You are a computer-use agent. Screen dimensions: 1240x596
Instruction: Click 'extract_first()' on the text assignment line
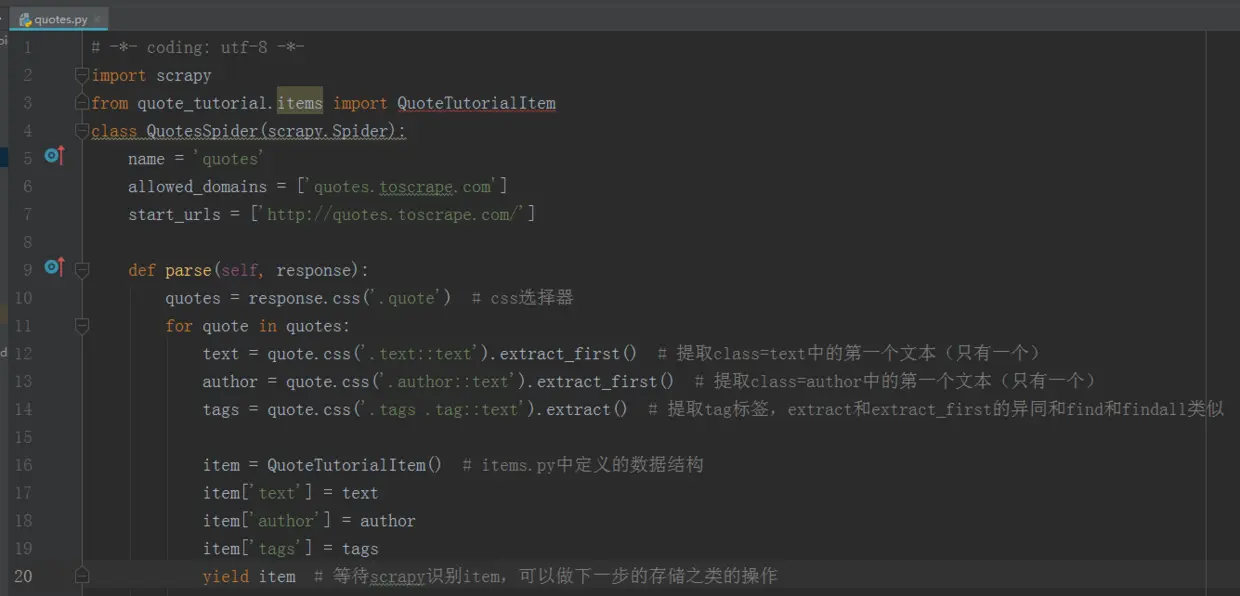(567, 354)
